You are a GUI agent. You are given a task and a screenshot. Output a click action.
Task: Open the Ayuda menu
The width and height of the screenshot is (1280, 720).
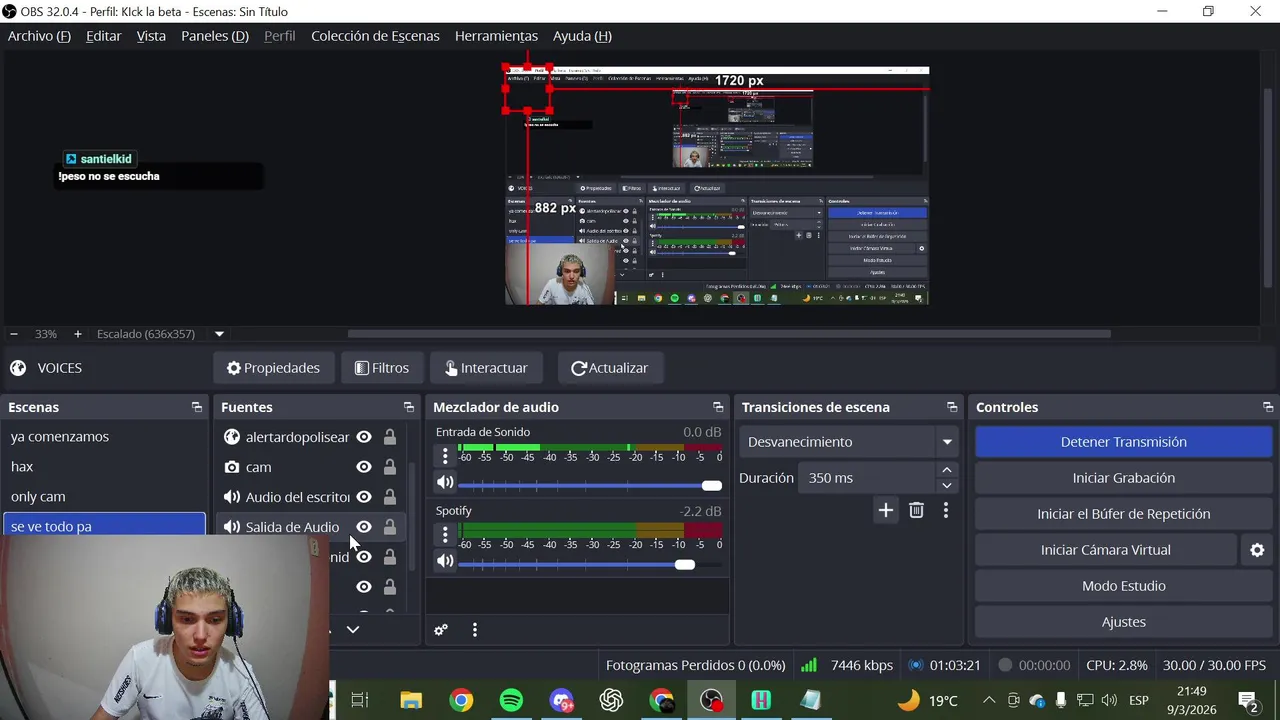coord(582,36)
